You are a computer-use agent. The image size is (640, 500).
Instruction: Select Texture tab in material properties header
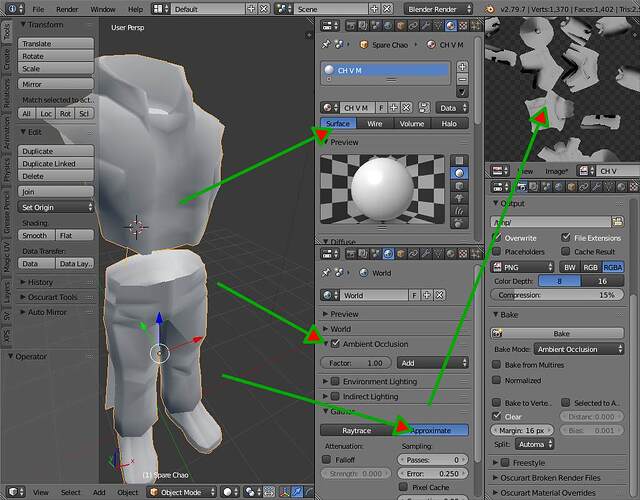click(463, 26)
